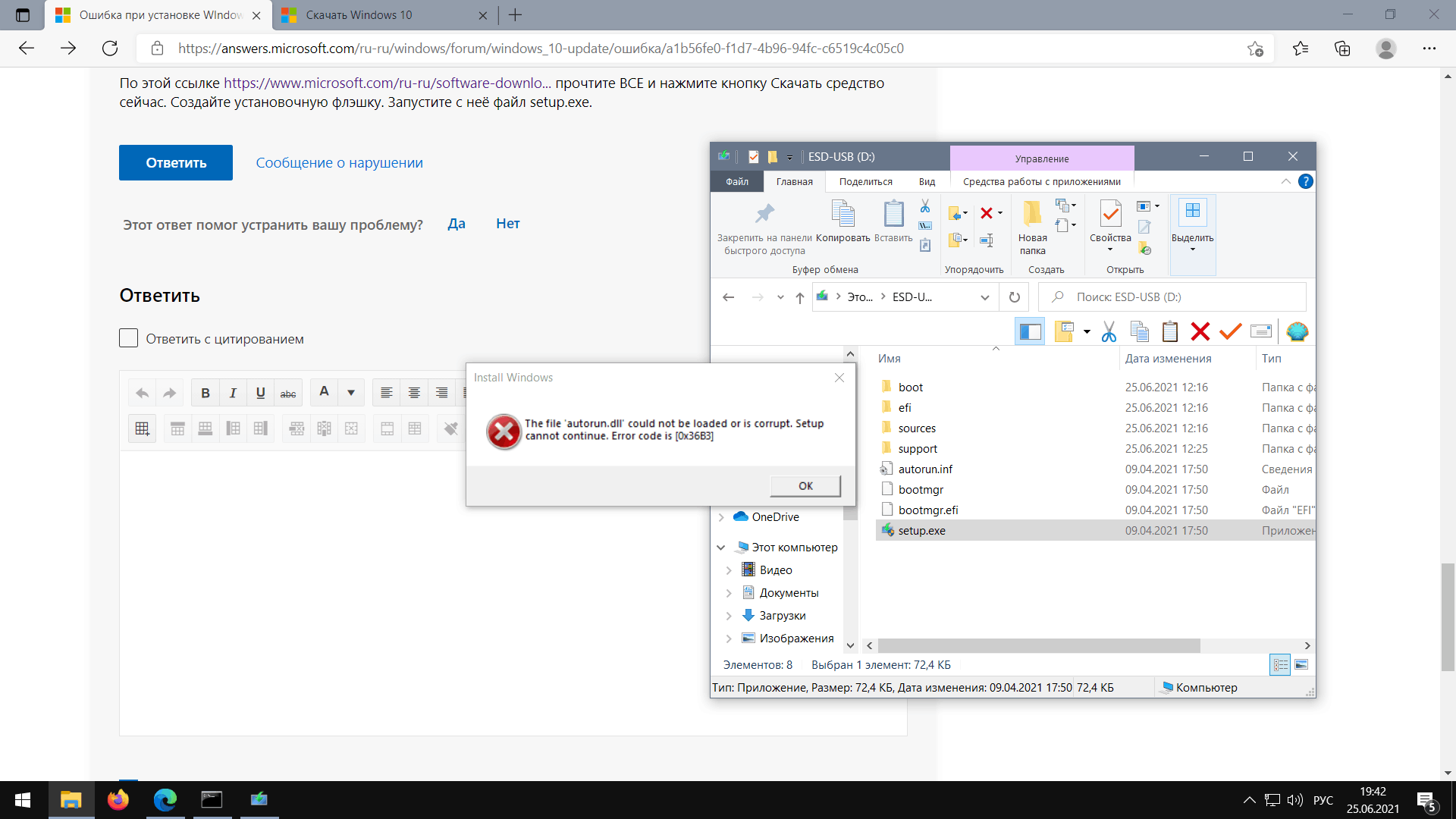
Task: Check the 'Ответить с цитированием' checkbox
Action: pyautogui.click(x=128, y=338)
